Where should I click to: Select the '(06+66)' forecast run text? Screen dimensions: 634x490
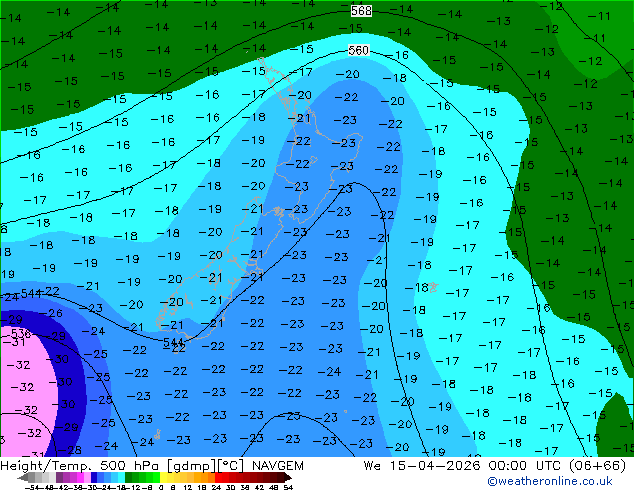pos(598,466)
